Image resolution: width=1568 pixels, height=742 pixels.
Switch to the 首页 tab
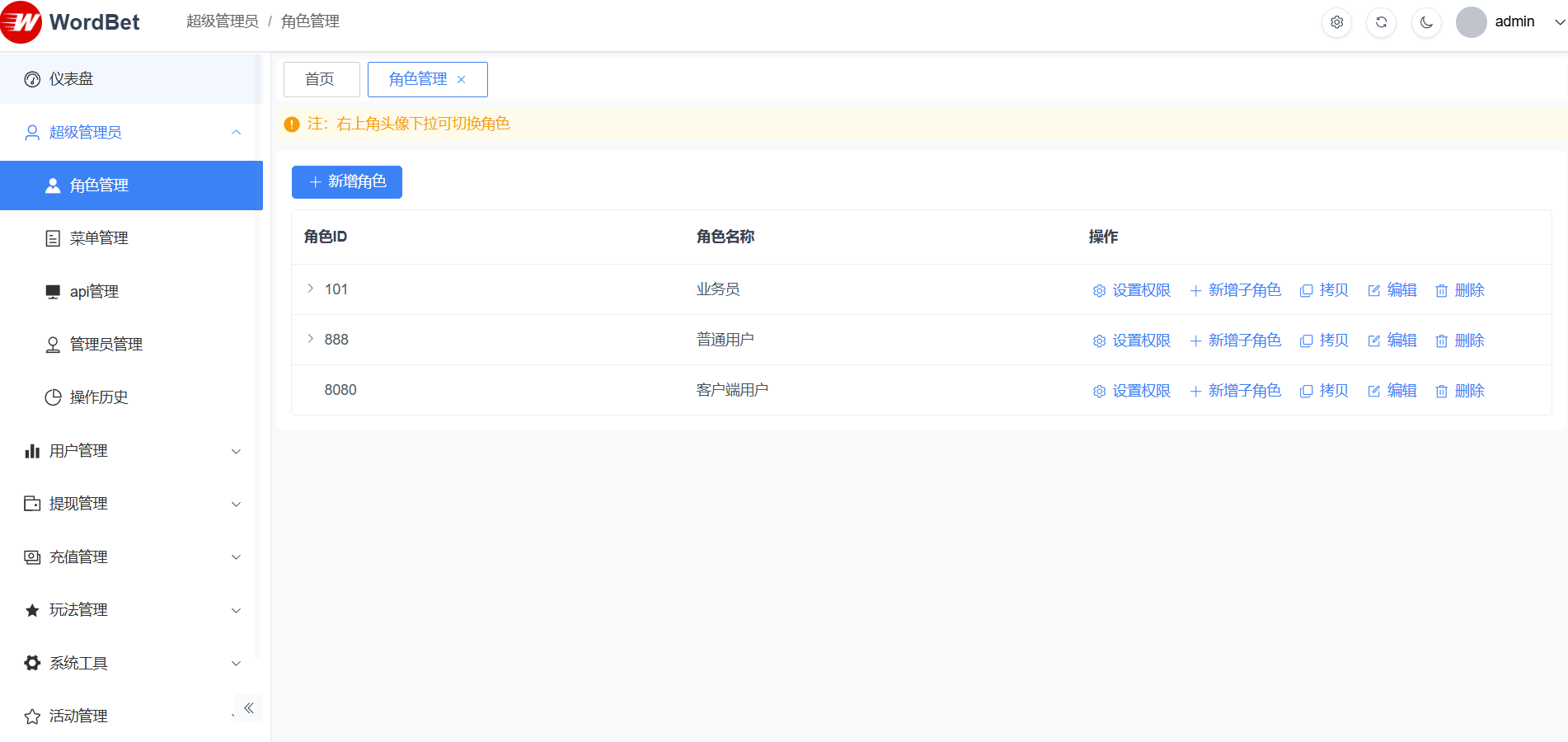click(320, 79)
